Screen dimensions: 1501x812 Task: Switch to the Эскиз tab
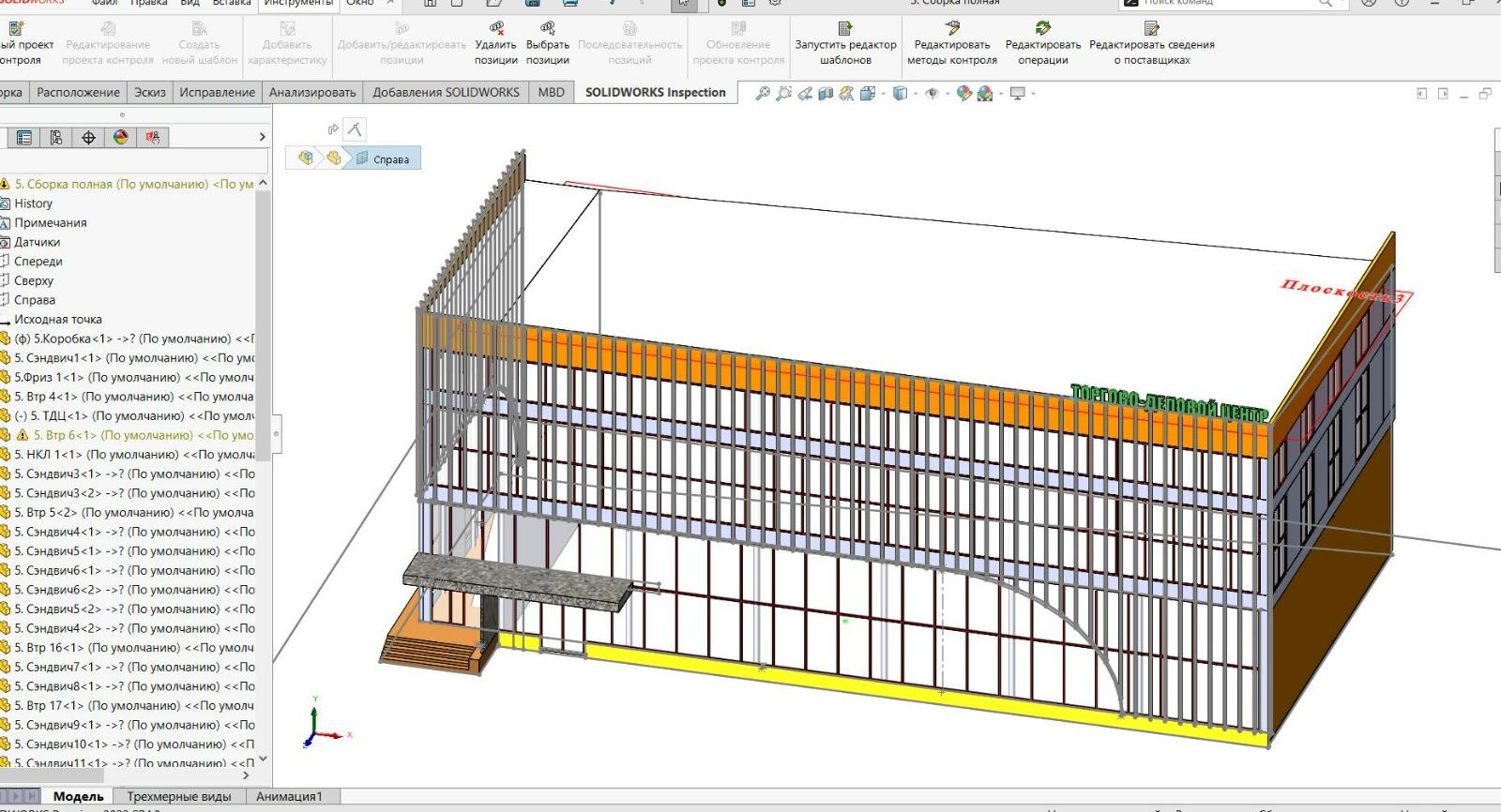(x=150, y=92)
